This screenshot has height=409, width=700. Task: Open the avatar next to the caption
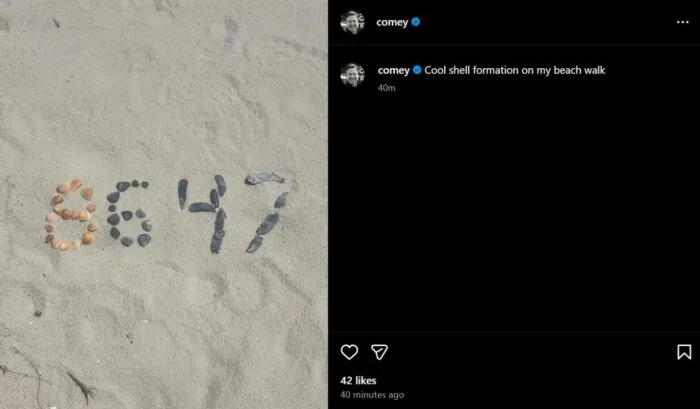coord(352,75)
